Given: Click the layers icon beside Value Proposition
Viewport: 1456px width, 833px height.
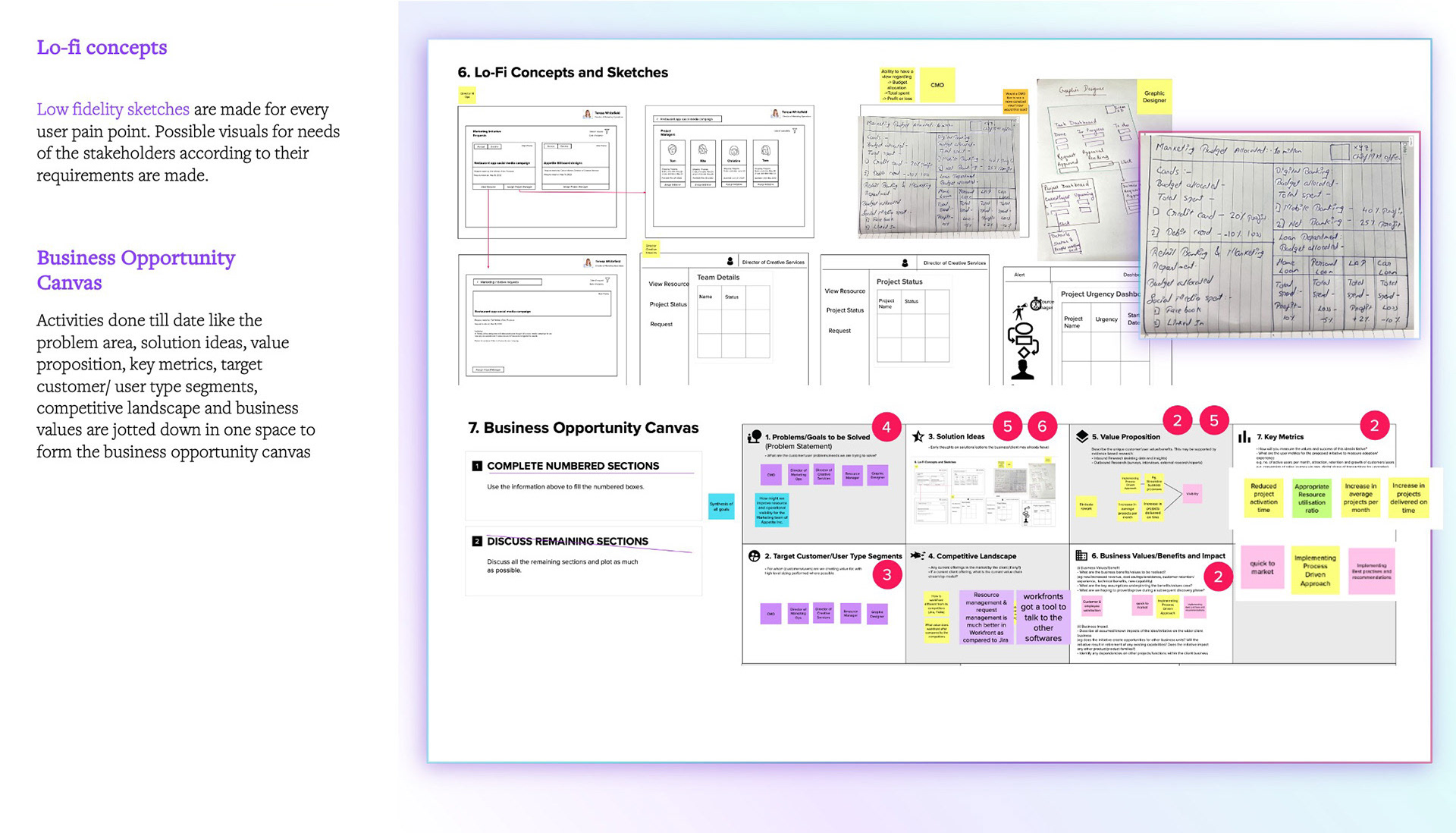Looking at the screenshot, I should coord(1082,436).
